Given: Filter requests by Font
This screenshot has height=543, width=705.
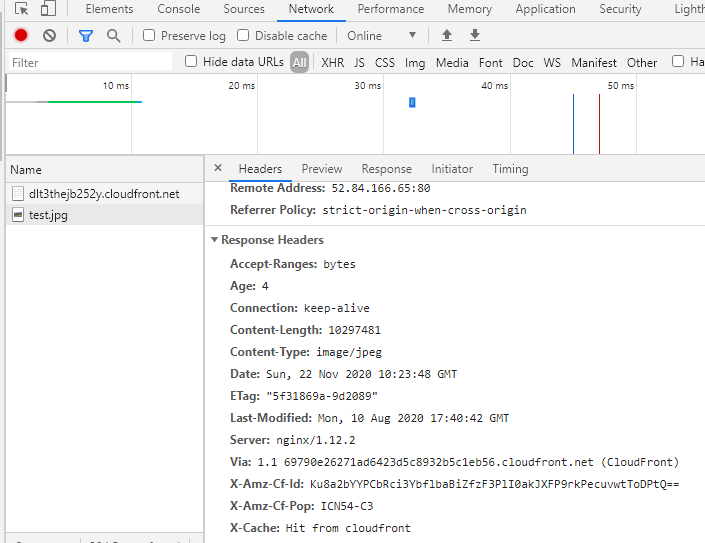Looking at the screenshot, I should pyautogui.click(x=491, y=62).
